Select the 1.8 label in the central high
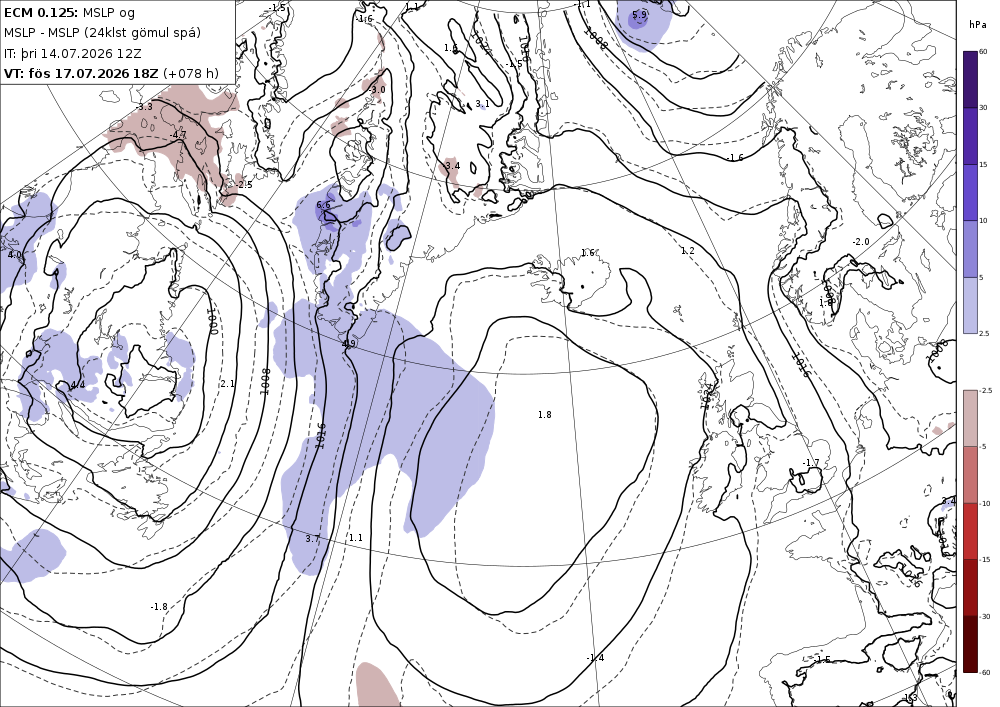This screenshot has width=1000, height=707. (x=545, y=414)
